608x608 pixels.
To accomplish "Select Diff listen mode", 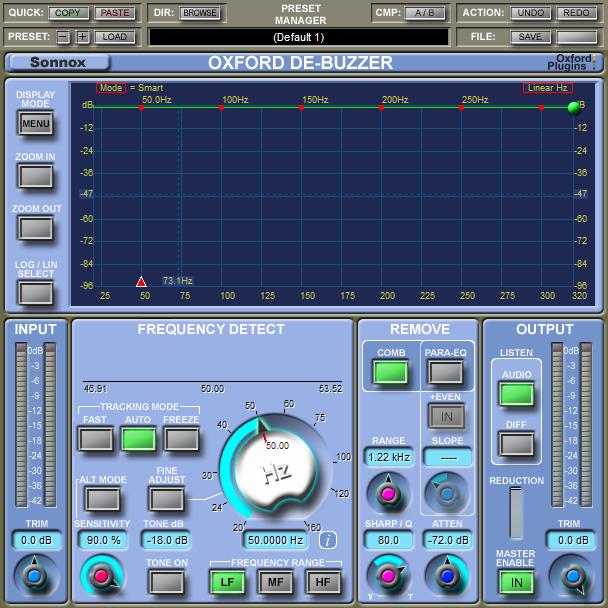I will point(516,444).
